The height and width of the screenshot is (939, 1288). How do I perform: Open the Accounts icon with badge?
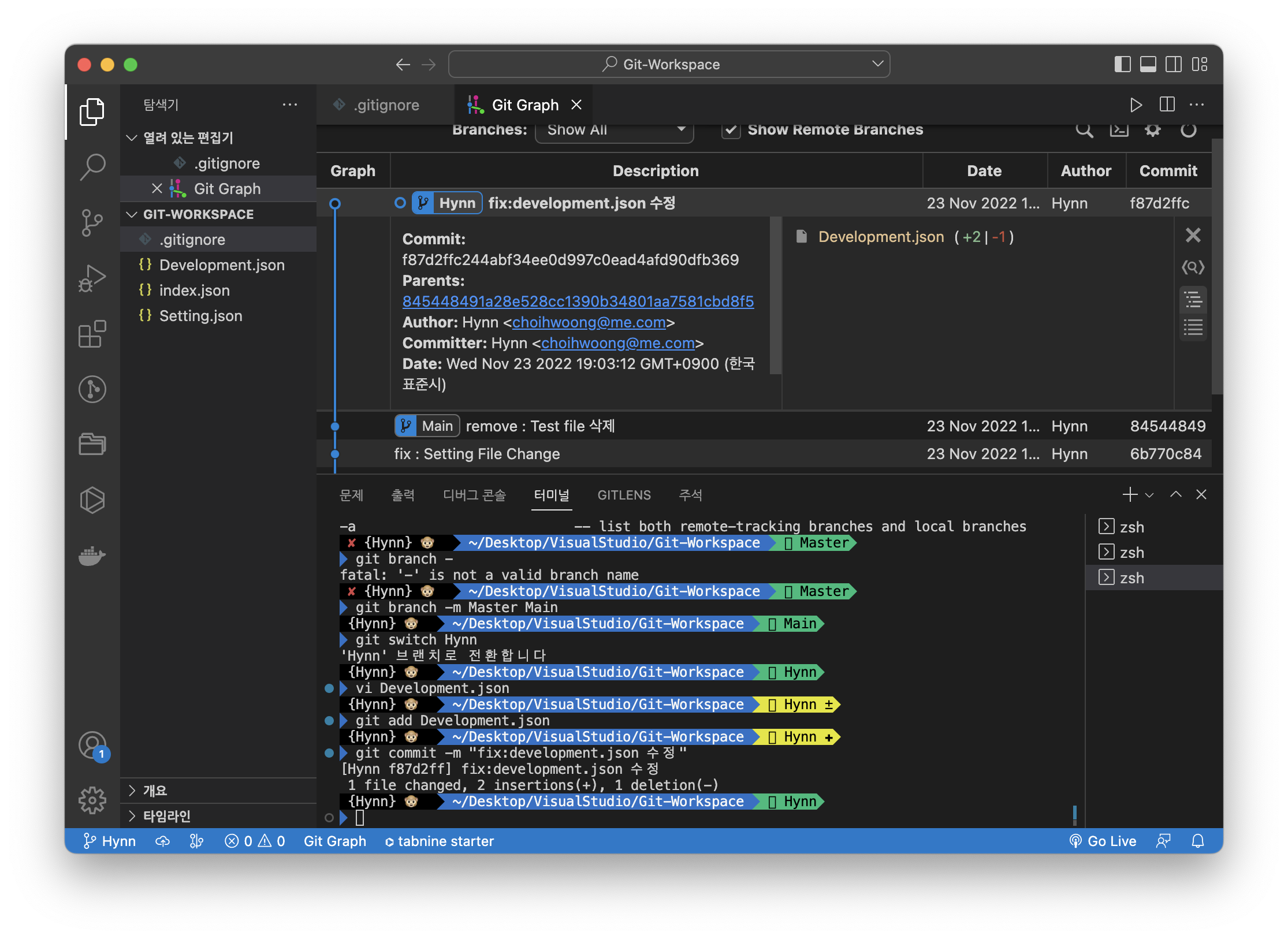(92, 745)
